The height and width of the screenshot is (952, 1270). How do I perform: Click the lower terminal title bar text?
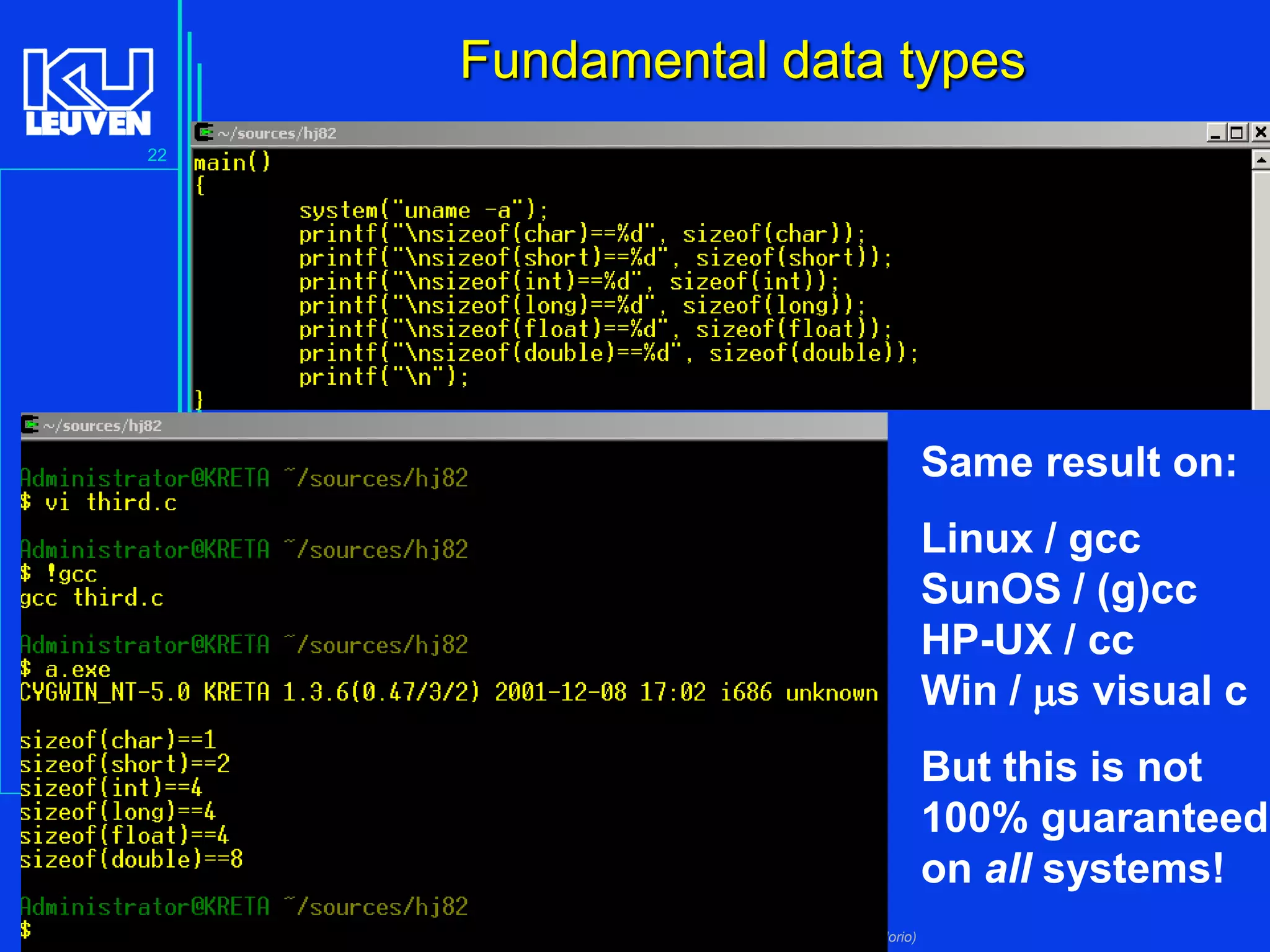(102, 426)
